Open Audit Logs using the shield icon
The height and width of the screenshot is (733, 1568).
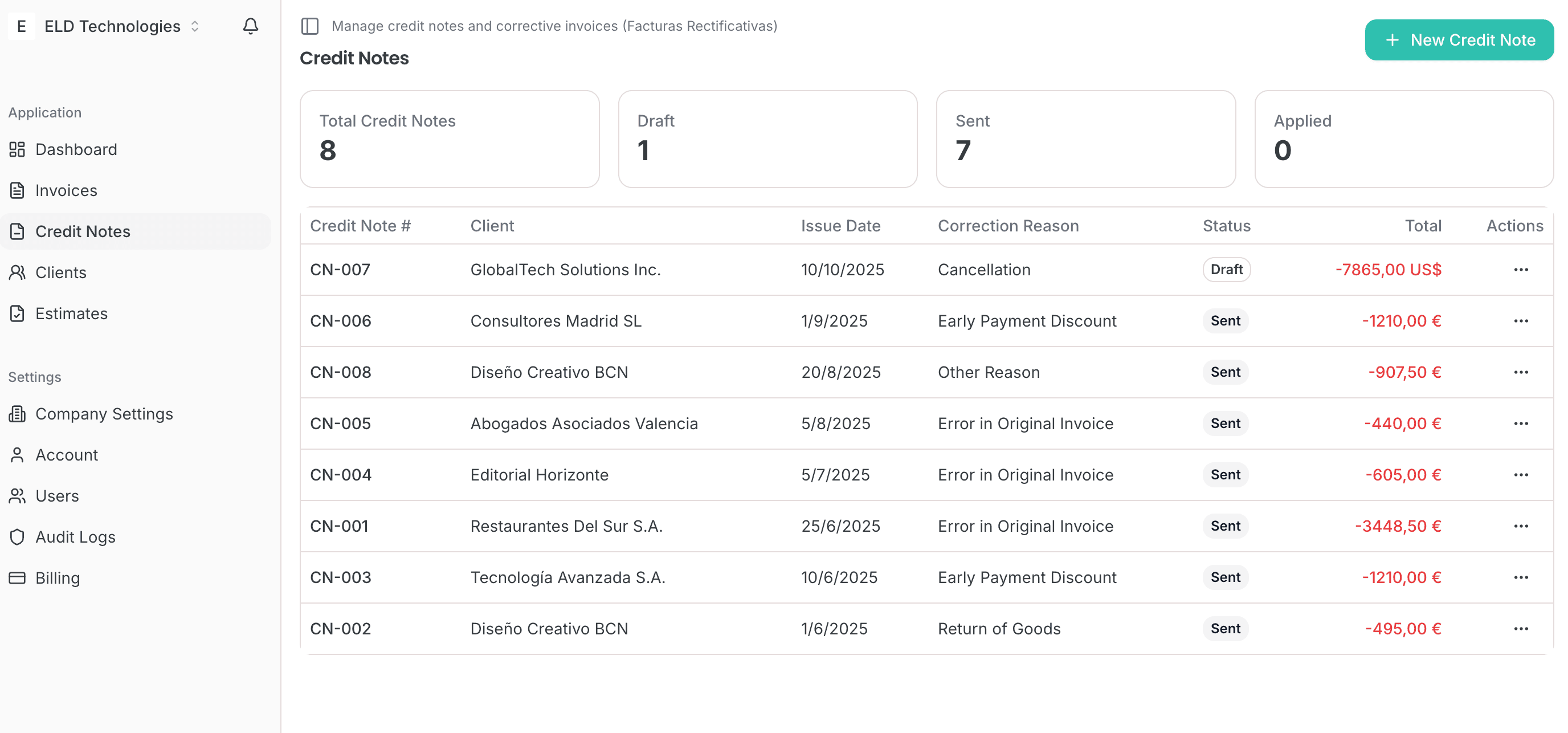[x=17, y=537]
